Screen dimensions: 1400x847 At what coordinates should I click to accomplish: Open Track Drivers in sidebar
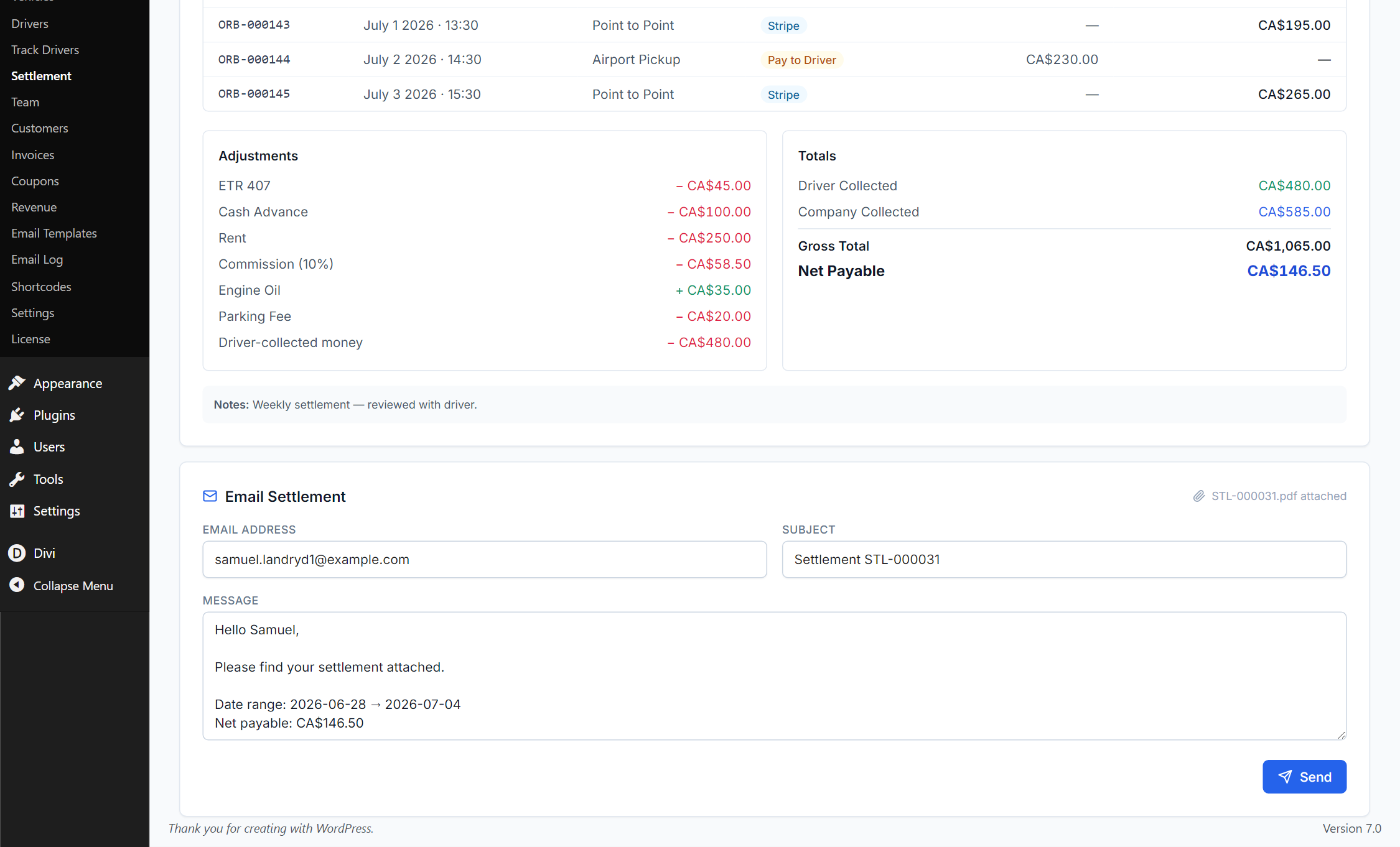pyautogui.click(x=45, y=50)
